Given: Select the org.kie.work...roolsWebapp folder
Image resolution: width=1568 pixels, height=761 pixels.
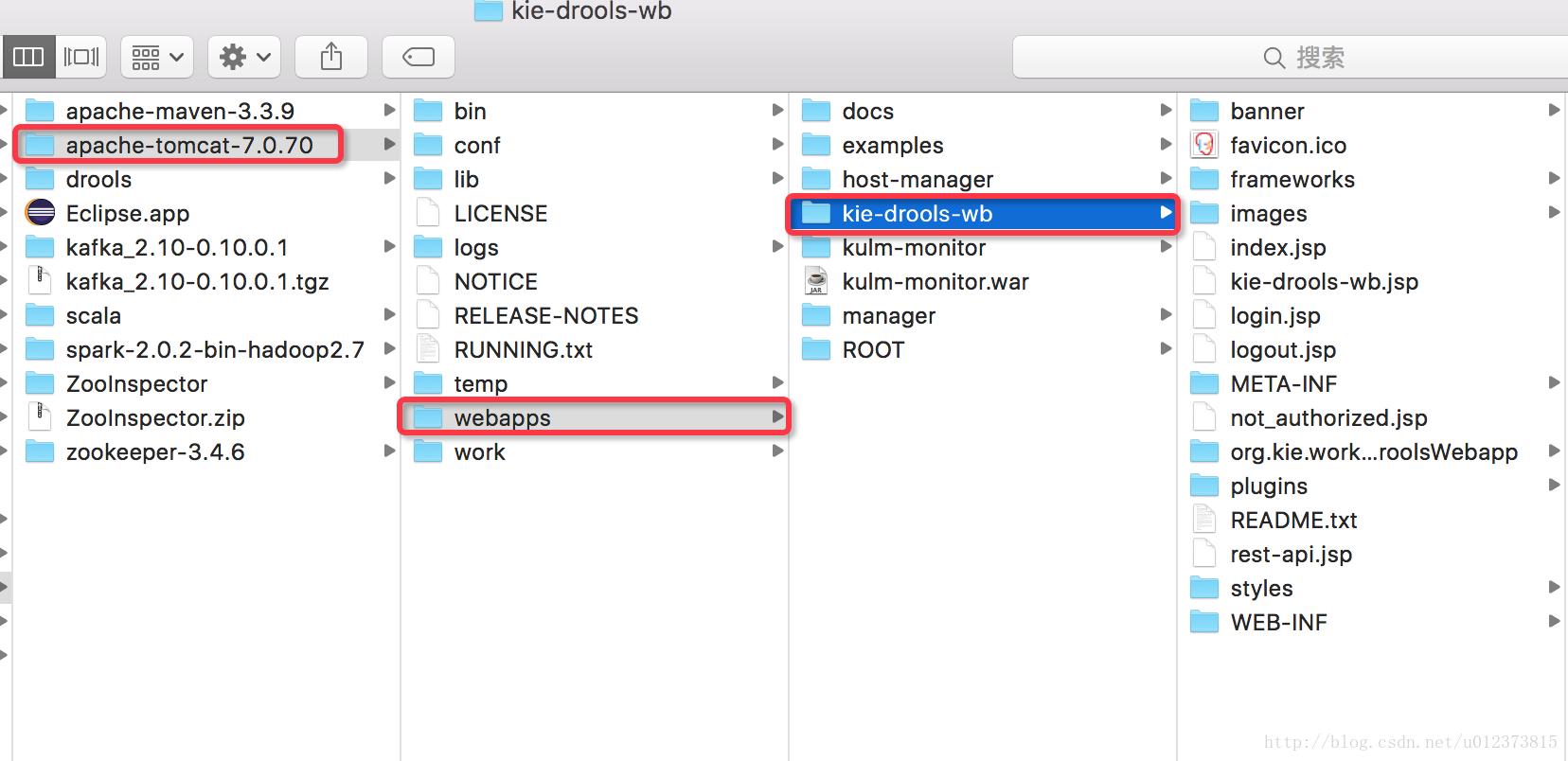Looking at the screenshot, I should pos(1373,451).
